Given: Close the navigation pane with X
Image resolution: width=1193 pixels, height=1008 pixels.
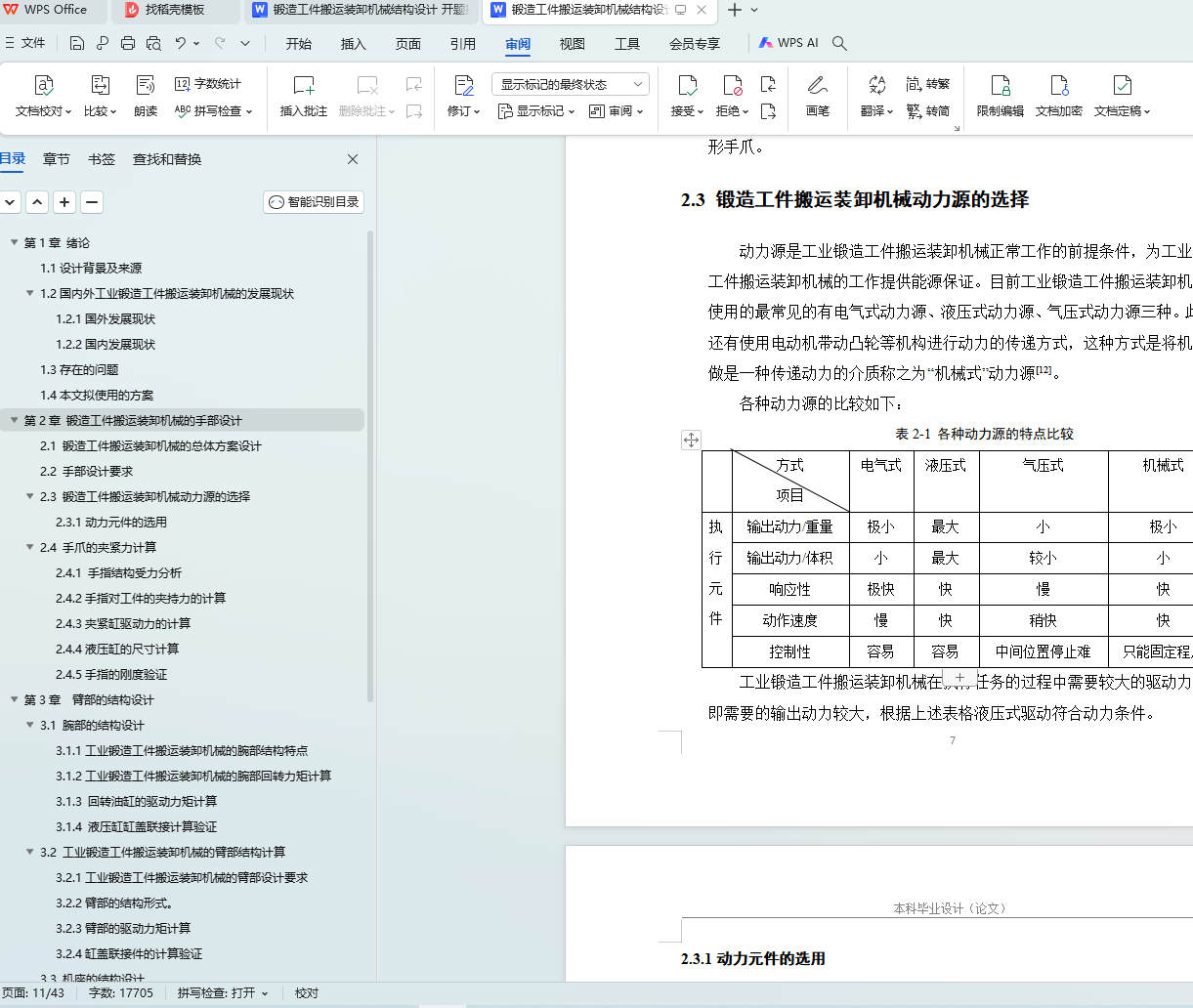Looking at the screenshot, I should pos(353,159).
